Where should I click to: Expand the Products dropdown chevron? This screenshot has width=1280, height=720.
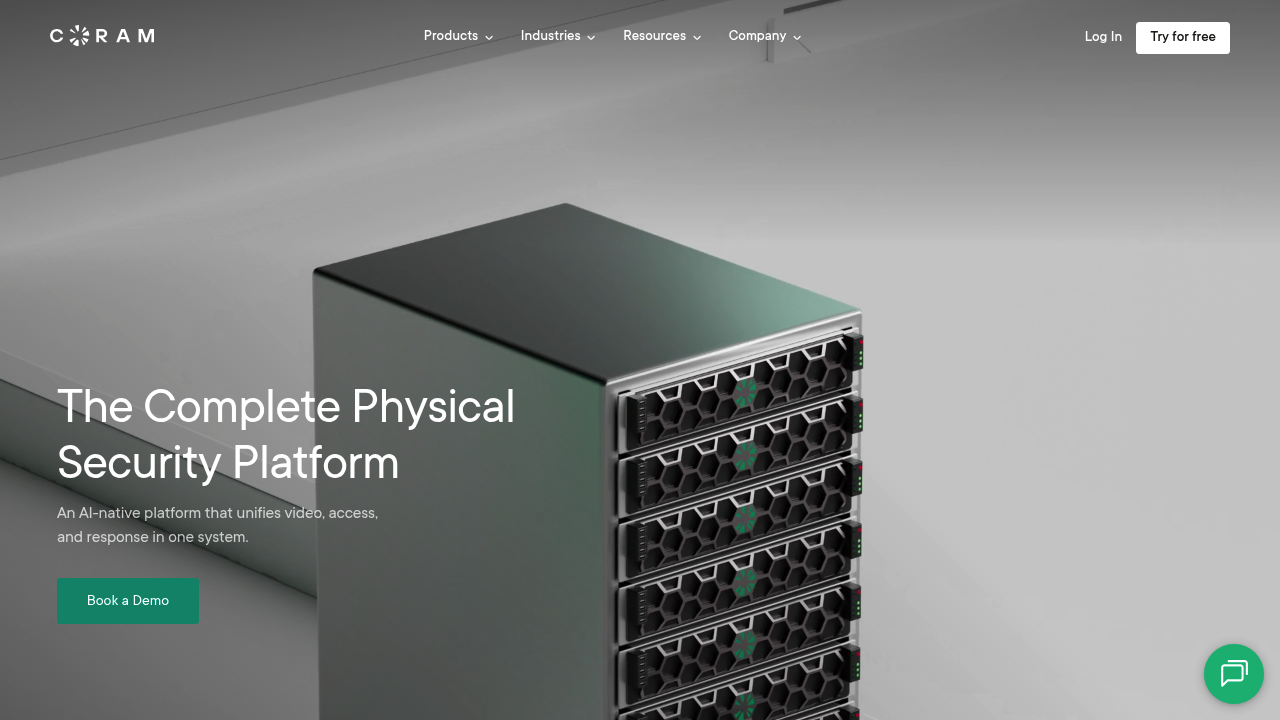click(x=489, y=37)
